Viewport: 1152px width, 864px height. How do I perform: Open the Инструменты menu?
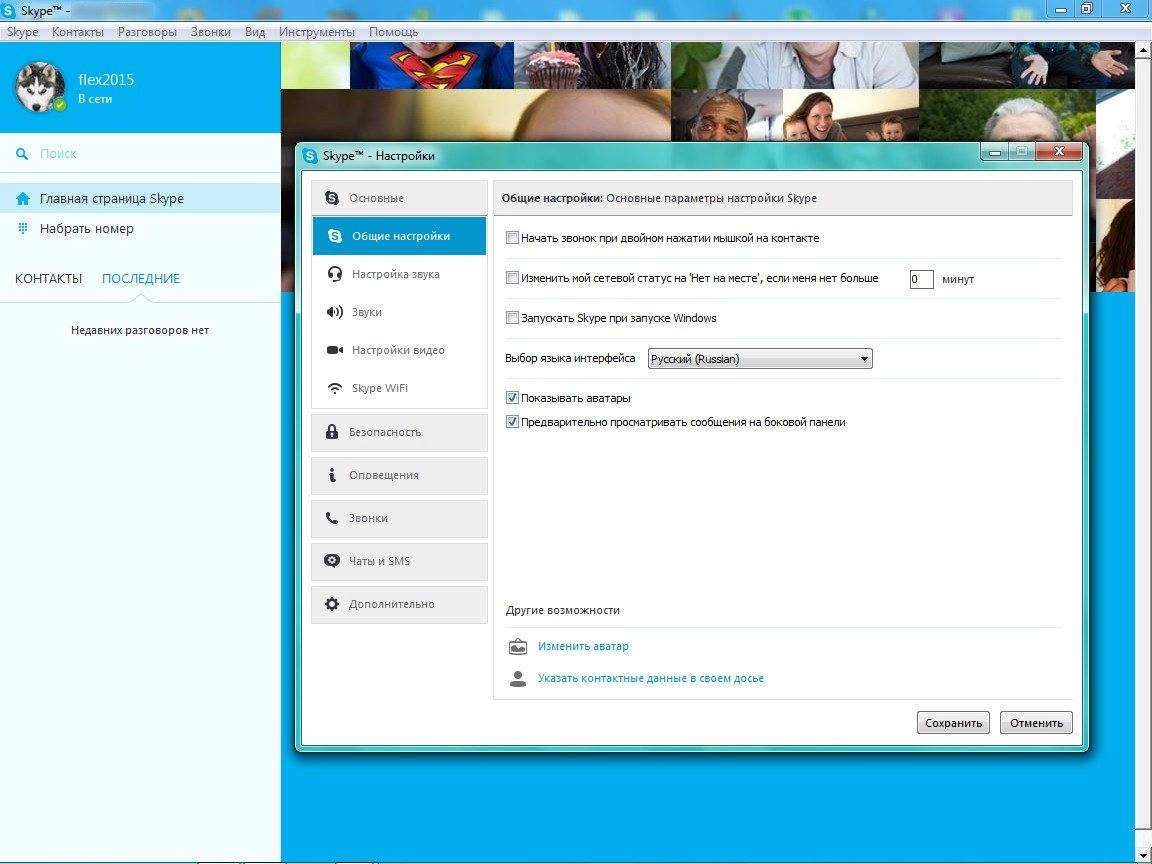pyautogui.click(x=317, y=32)
